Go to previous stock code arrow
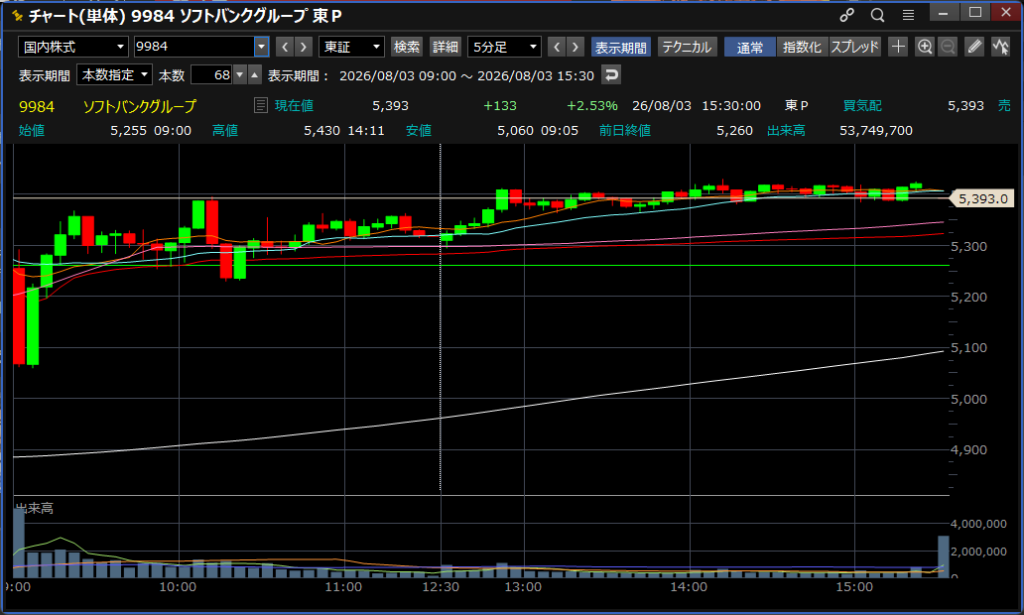The image size is (1024, 615). (x=285, y=47)
